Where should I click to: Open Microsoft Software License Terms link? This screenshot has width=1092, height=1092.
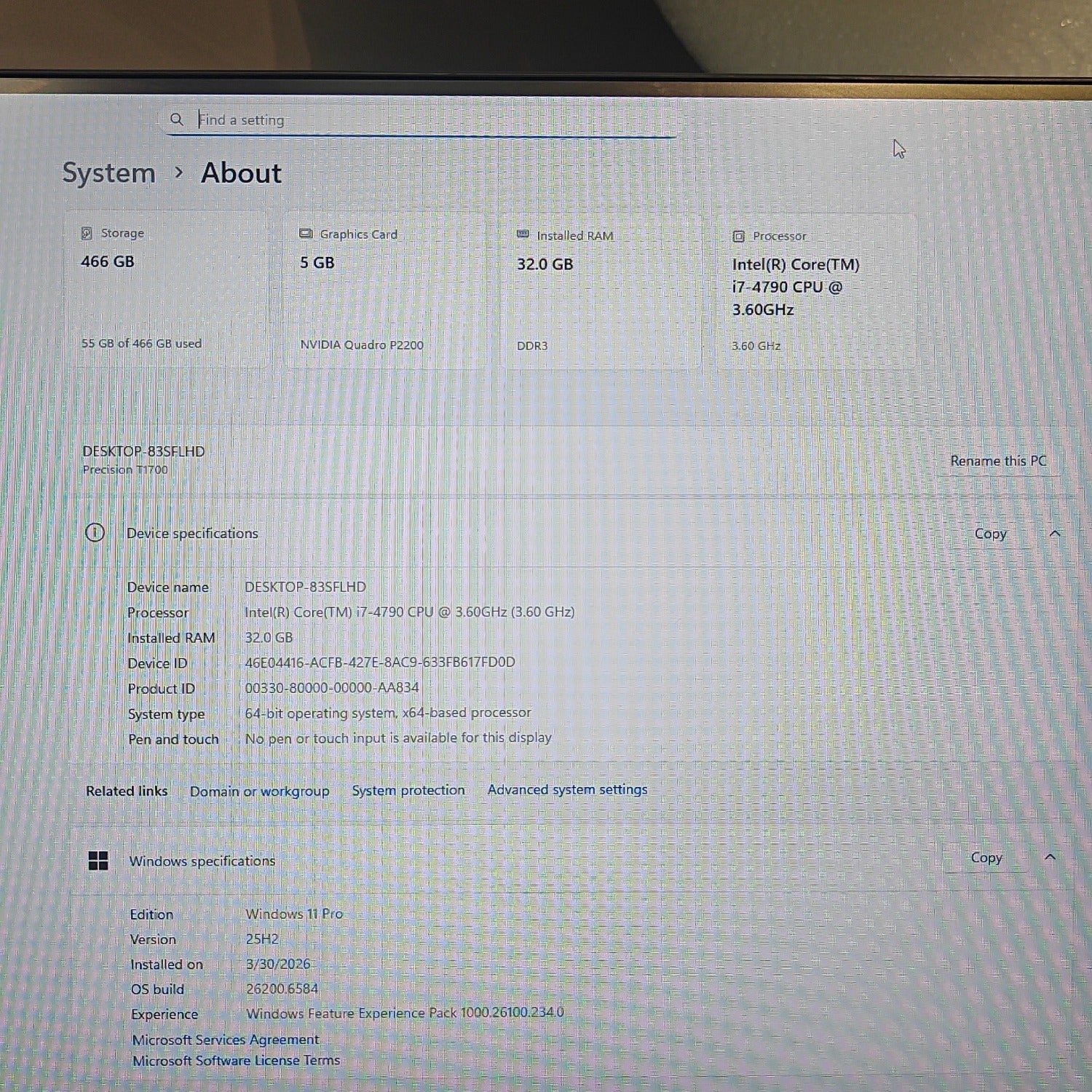tap(236, 1061)
